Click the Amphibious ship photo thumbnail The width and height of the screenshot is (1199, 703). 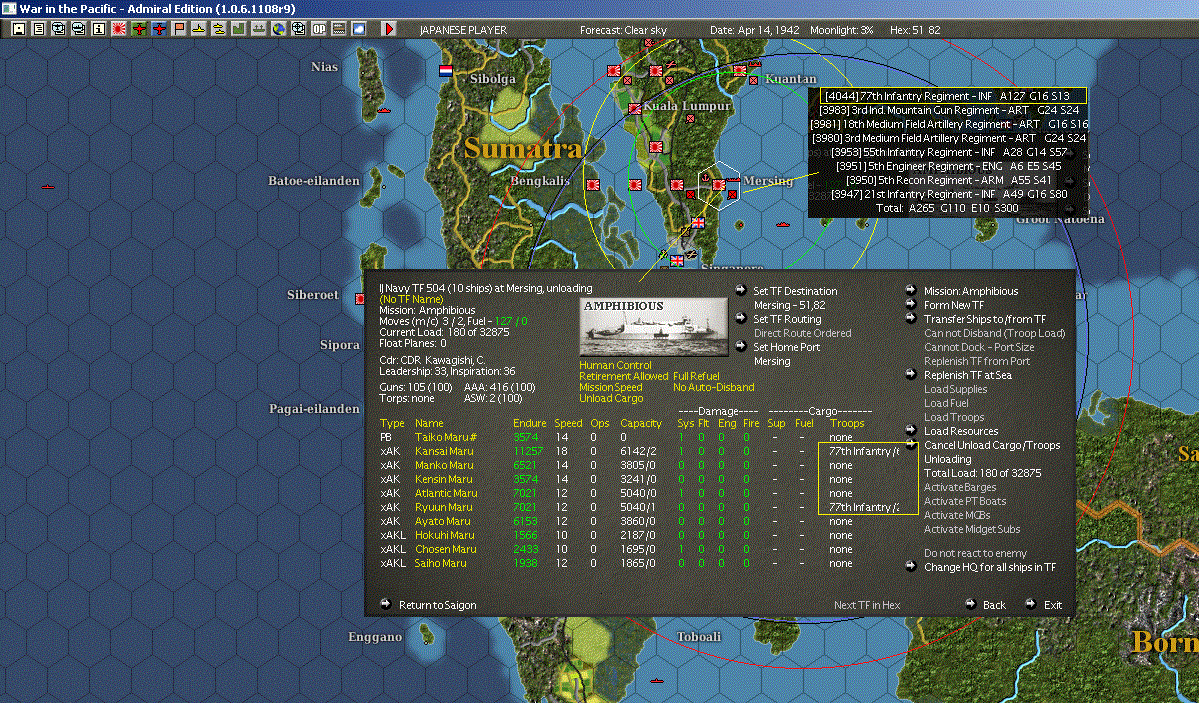point(654,327)
